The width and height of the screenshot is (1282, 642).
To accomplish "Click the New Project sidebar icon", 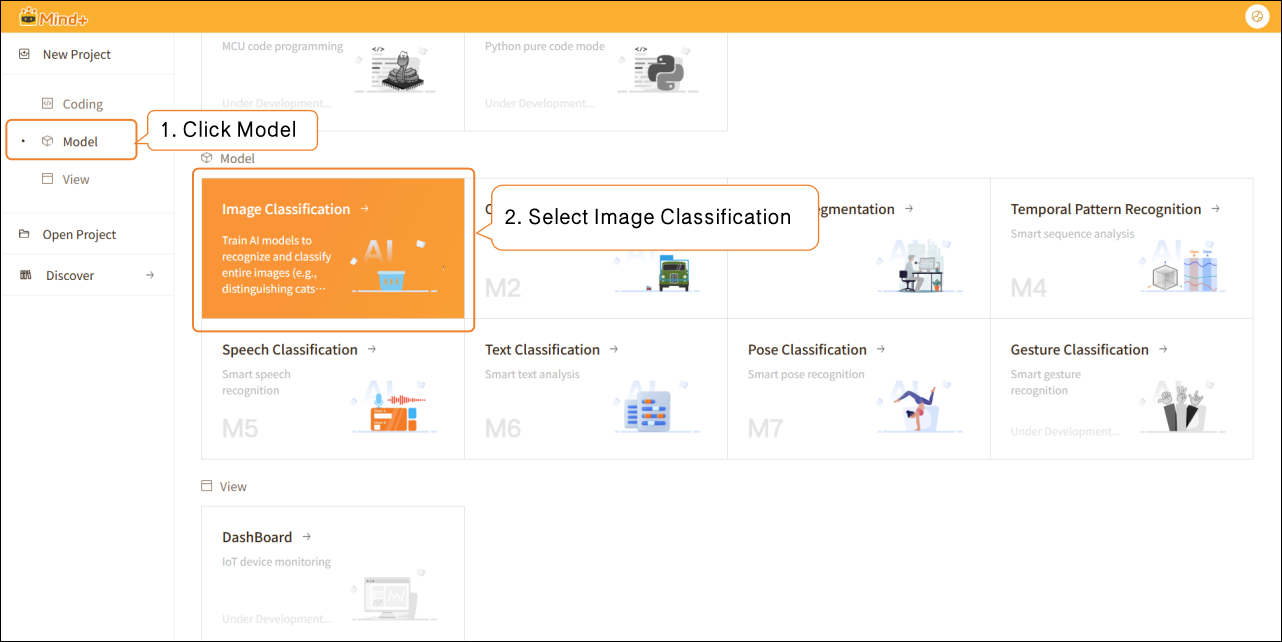I will tap(25, 54).
